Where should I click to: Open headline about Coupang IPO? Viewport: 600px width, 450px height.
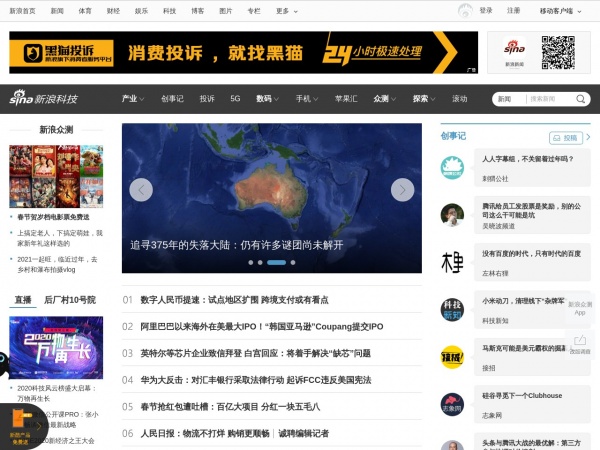[262, 326]
